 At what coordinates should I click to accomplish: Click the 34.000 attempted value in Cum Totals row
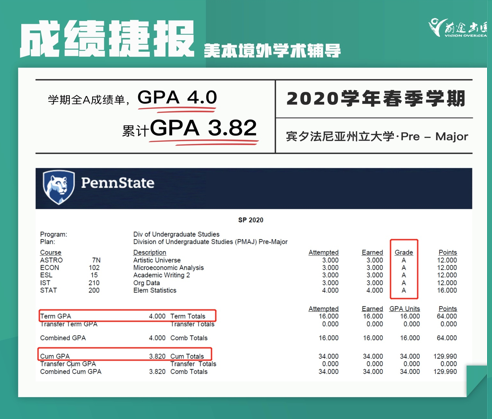(329, 356)
